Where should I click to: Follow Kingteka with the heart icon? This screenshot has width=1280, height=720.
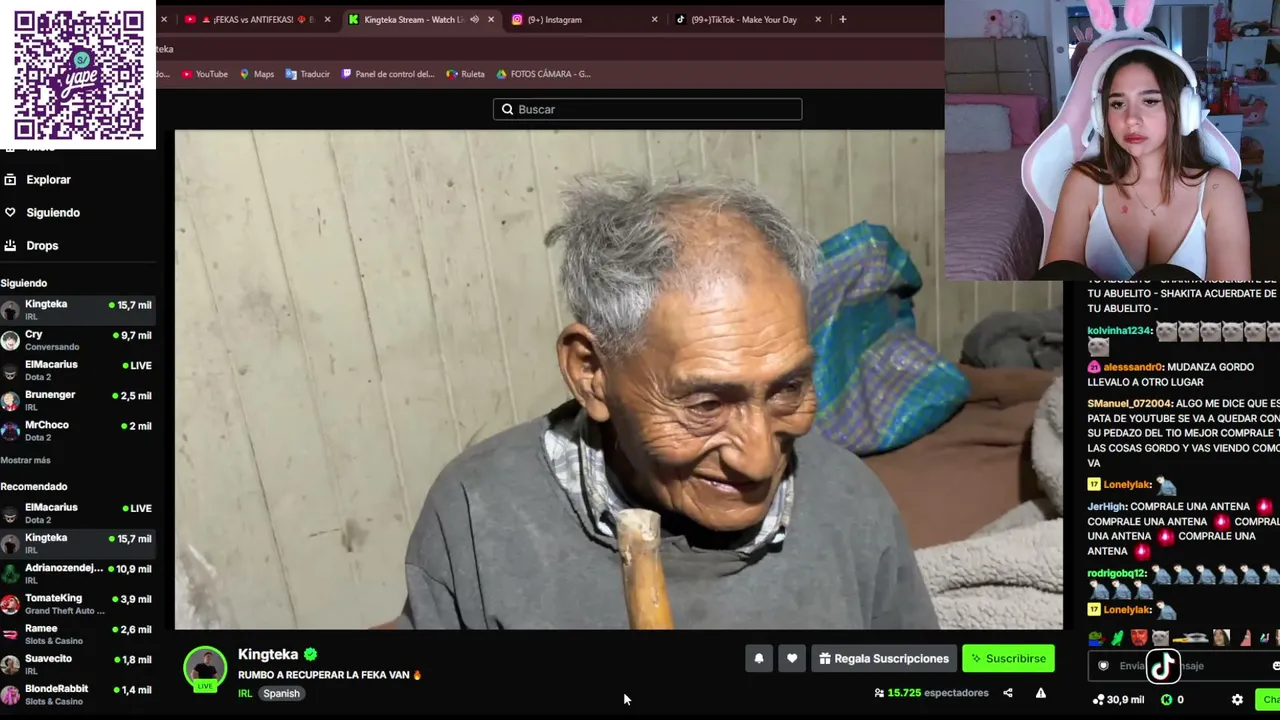coord(792,658)
